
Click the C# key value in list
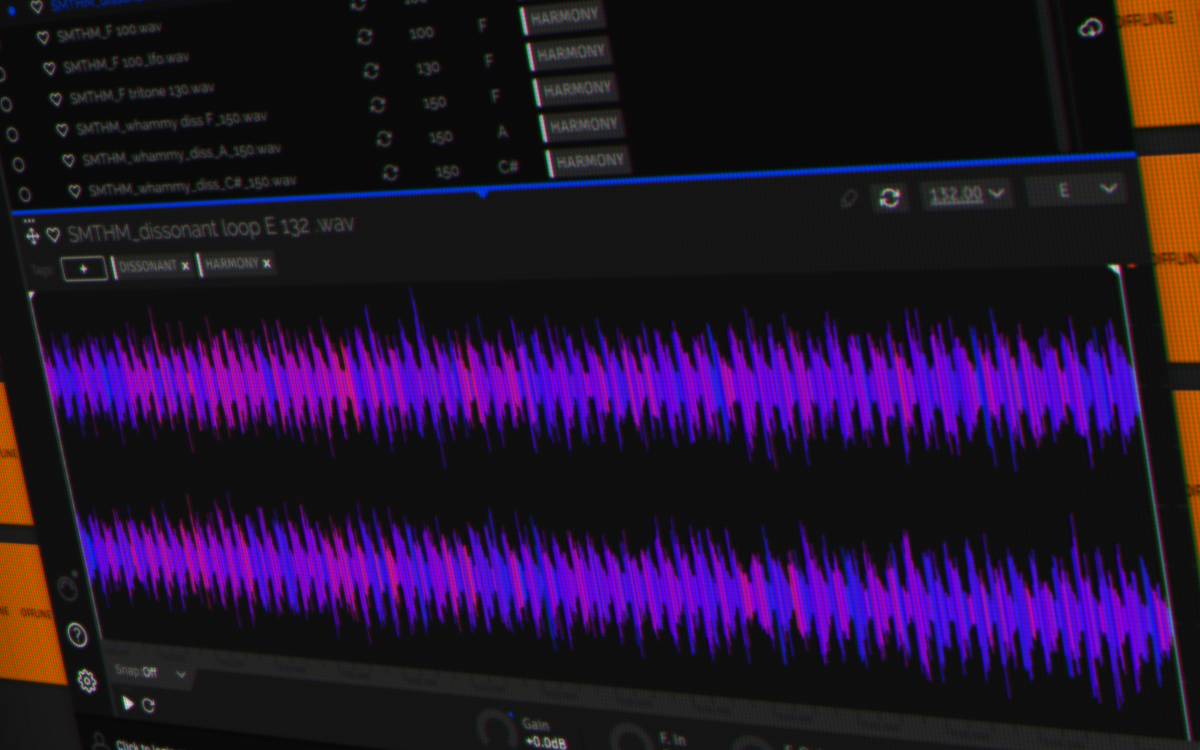click(x=507, y=167)
